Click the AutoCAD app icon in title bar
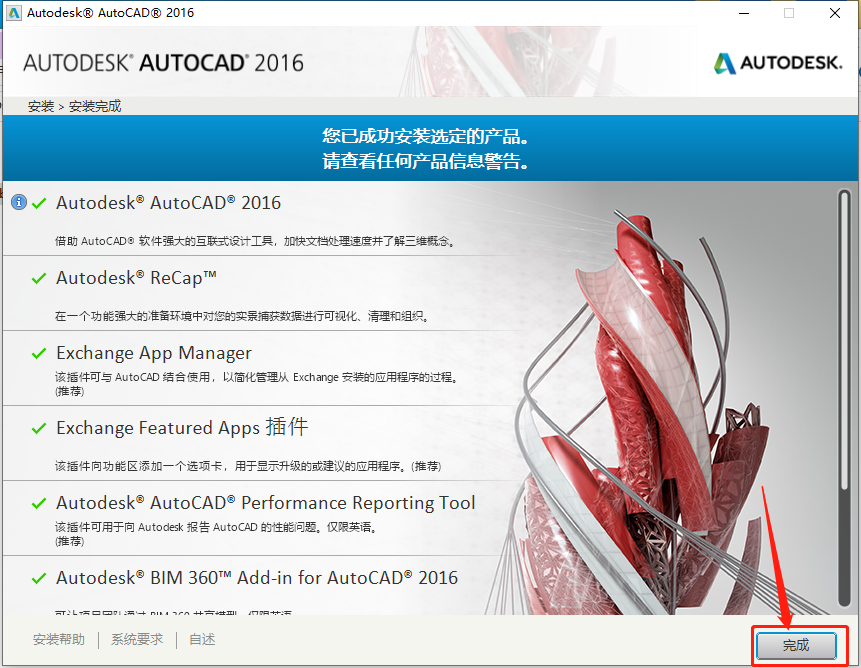The height and width of the screenshot is (668, 861). [13, 13]
